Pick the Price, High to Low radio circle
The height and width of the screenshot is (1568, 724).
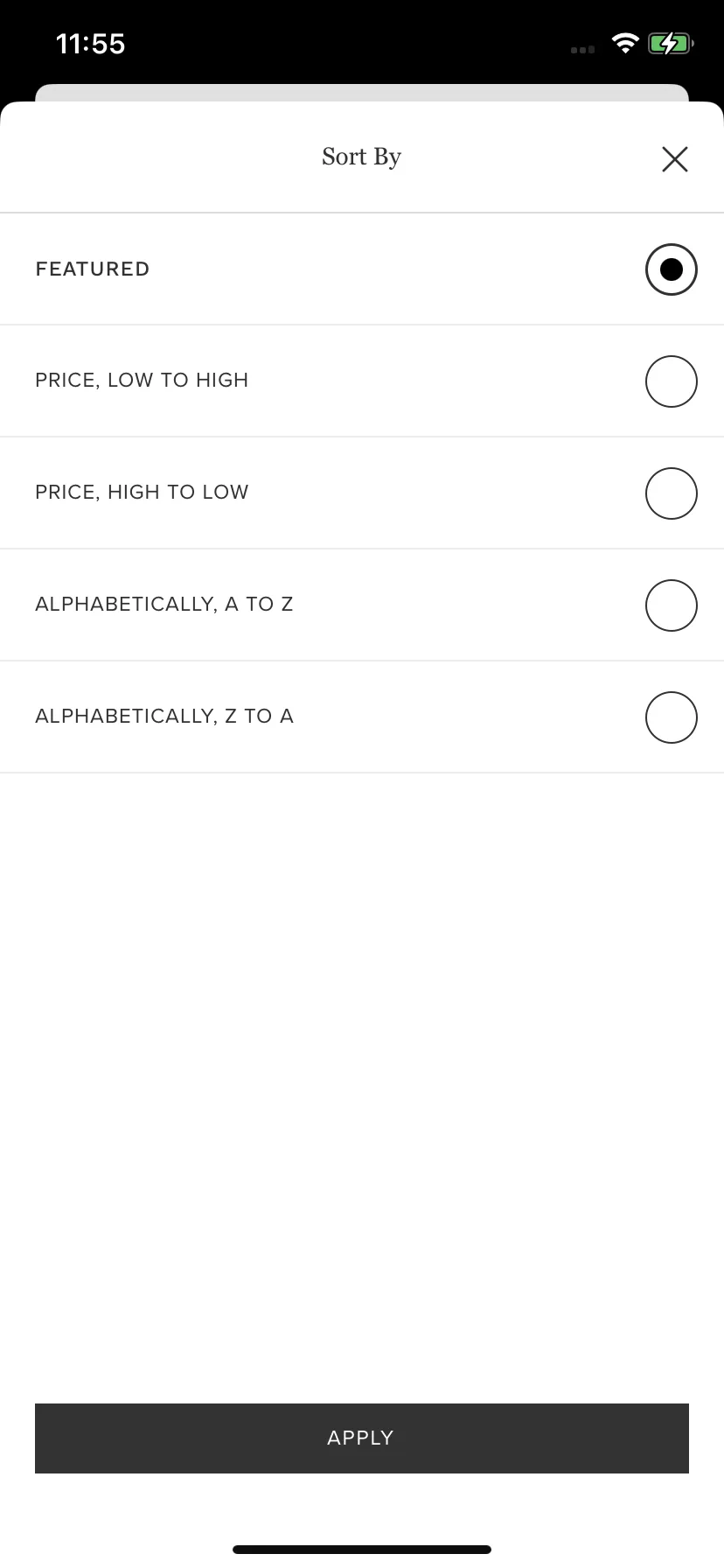[x=672, y=493]
